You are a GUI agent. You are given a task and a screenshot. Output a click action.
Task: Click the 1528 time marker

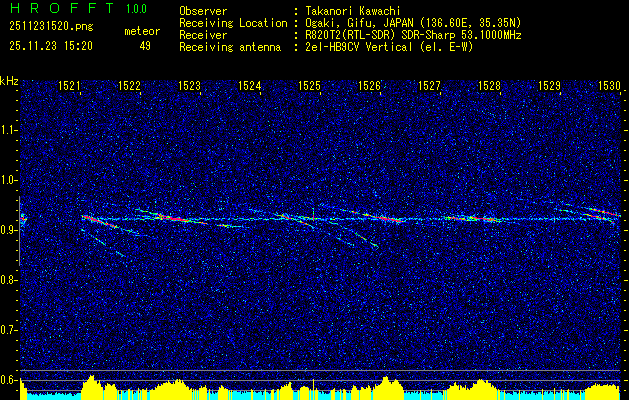(489, 85)
